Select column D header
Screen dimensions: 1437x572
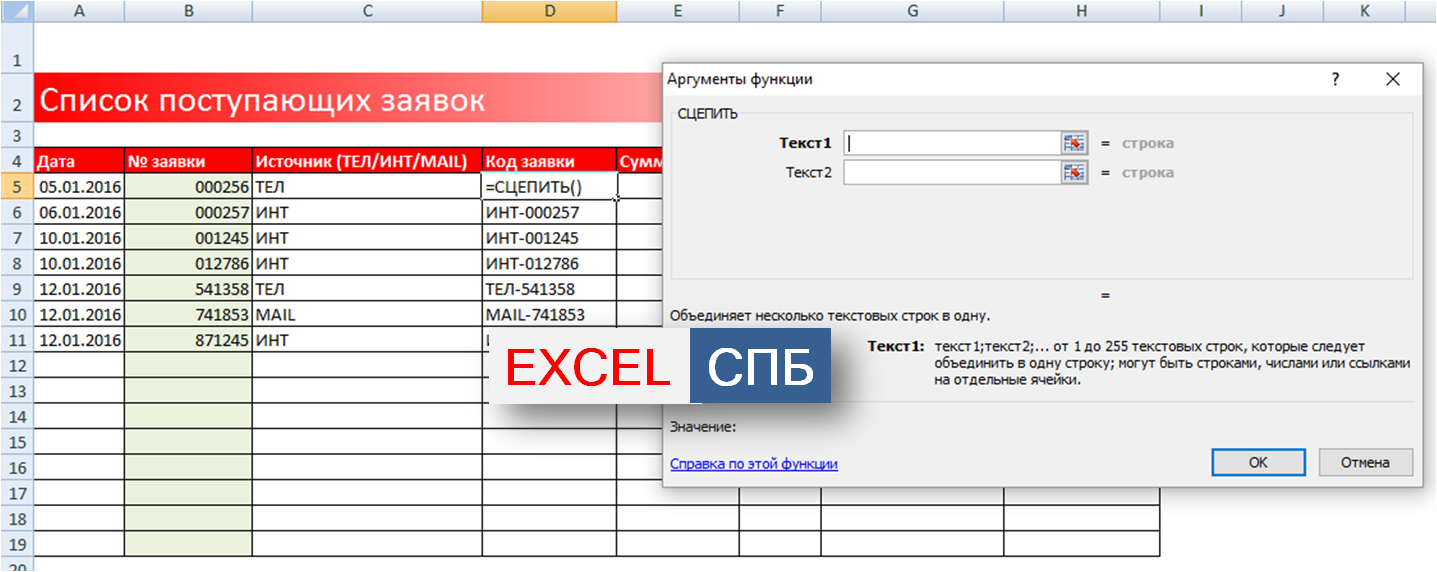pos(549,11)
